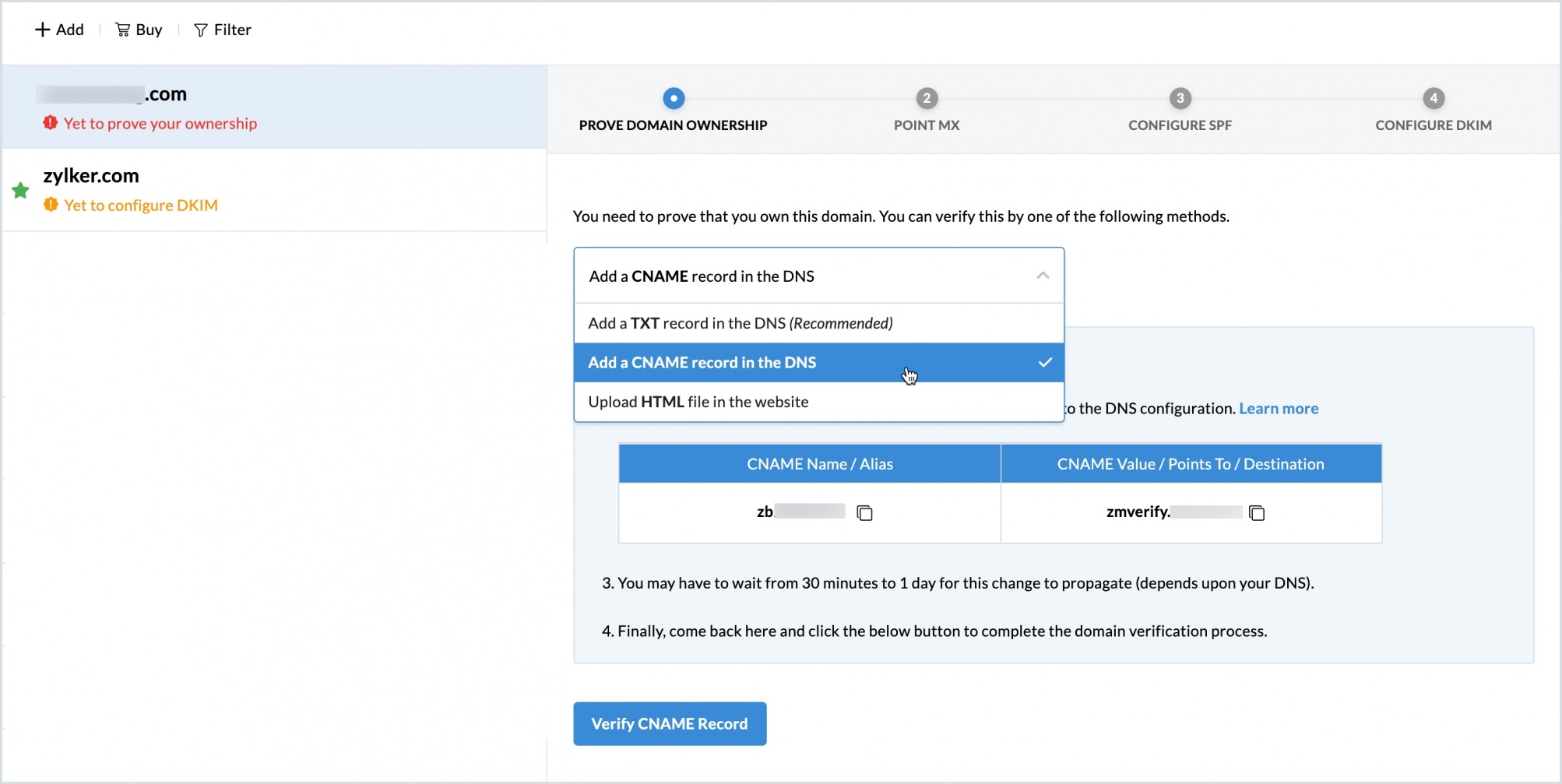Screen dimensions: 1562x784
Task: Click step 3 propagation wait instruction
Action: (x=958, y=583)
